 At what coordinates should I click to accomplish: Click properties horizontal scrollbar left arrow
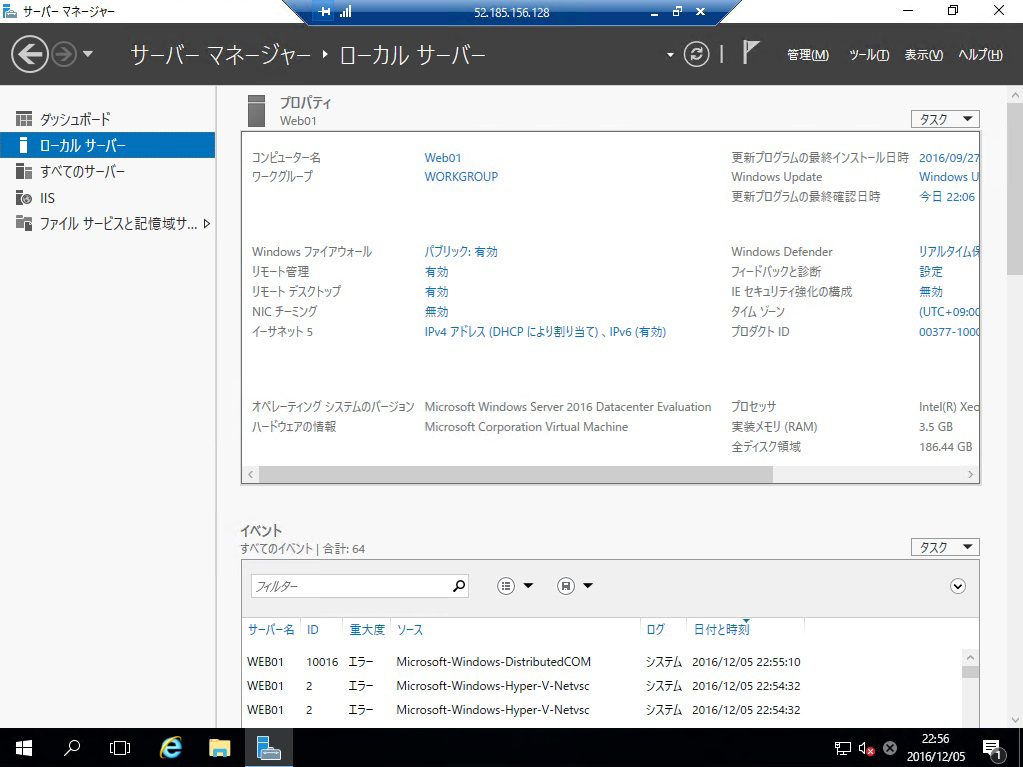tap(251, 474)
